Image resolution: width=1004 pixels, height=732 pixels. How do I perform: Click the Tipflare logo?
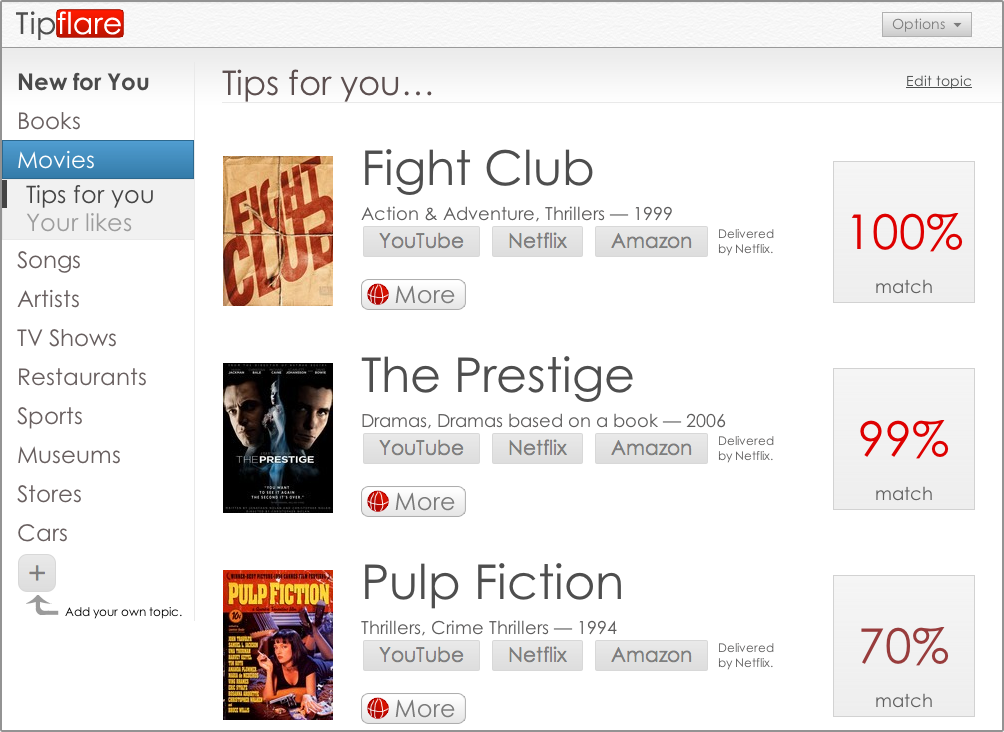pos(69,24)
